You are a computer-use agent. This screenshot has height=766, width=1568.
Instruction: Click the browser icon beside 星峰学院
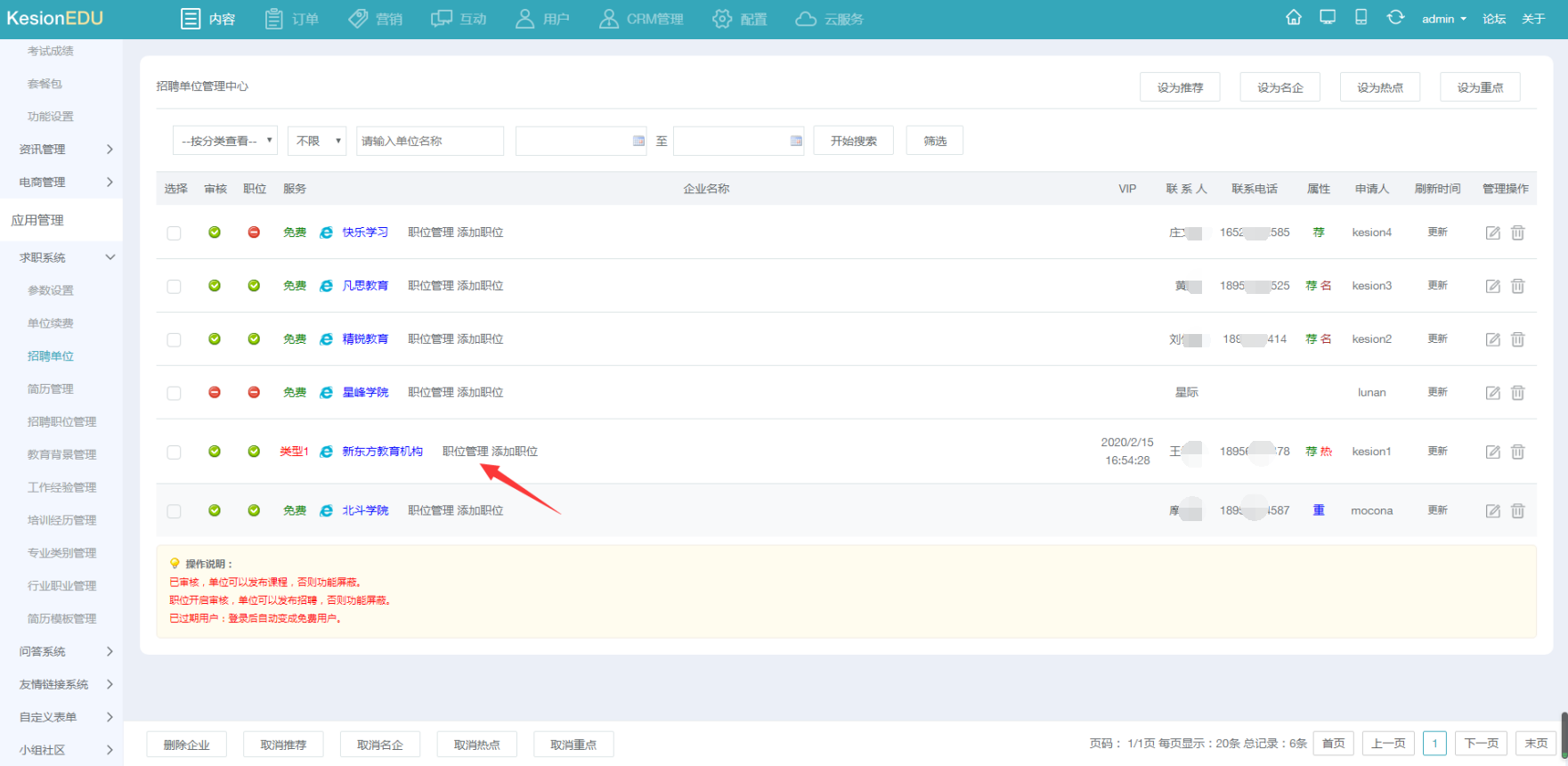pos(326,393)
